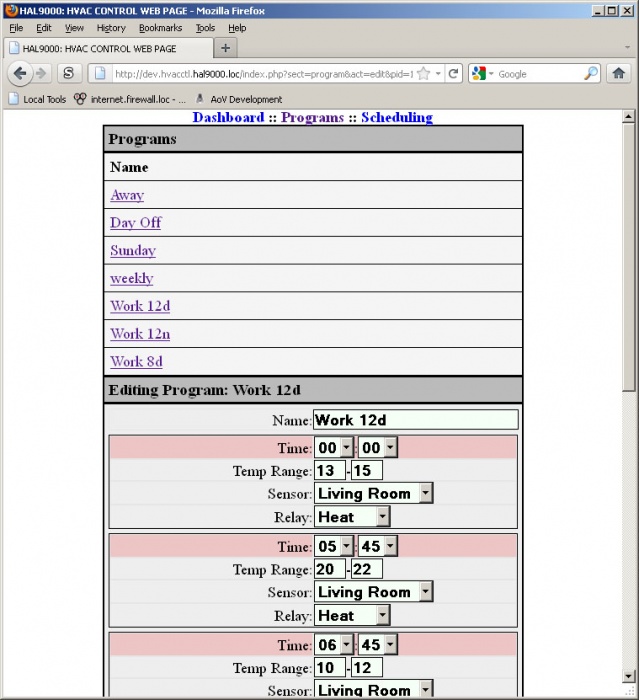Click the browser Forward arrow button
The image size is (639, 700).
(41, 73)
